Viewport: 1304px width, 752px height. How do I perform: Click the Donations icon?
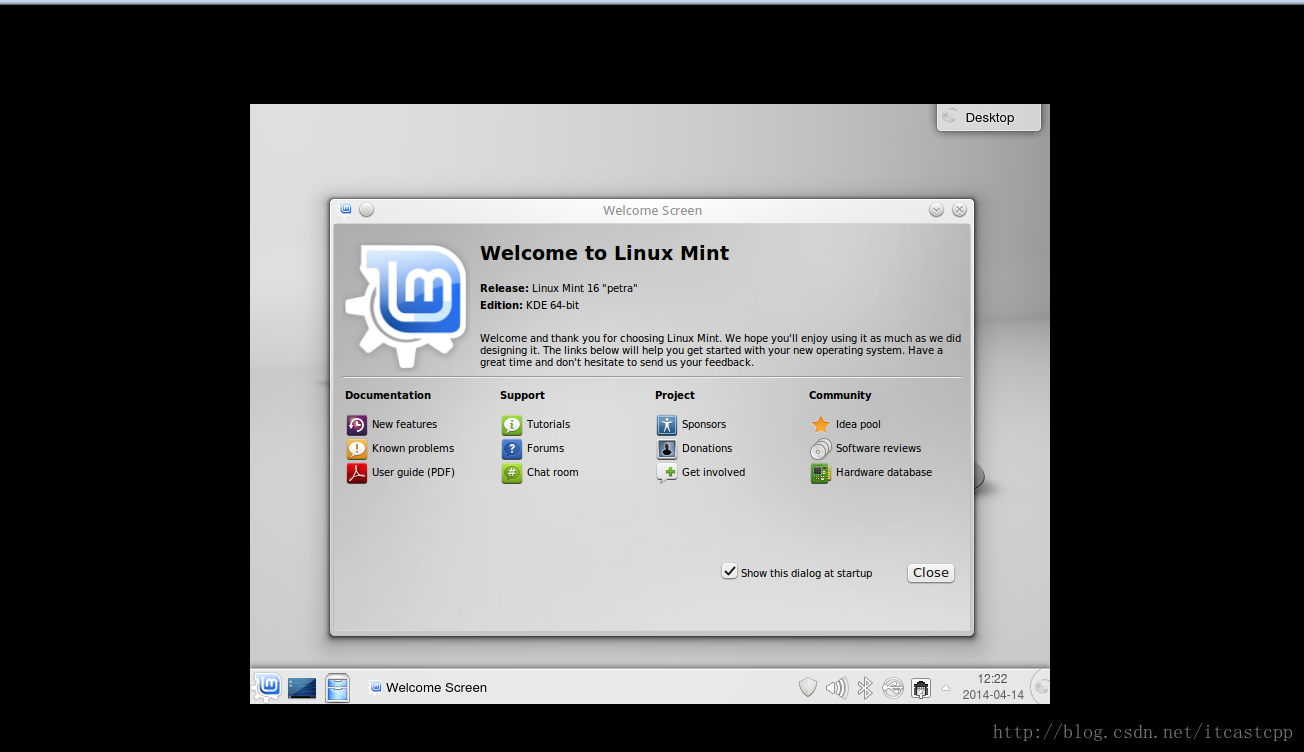[x=667, y=448]
